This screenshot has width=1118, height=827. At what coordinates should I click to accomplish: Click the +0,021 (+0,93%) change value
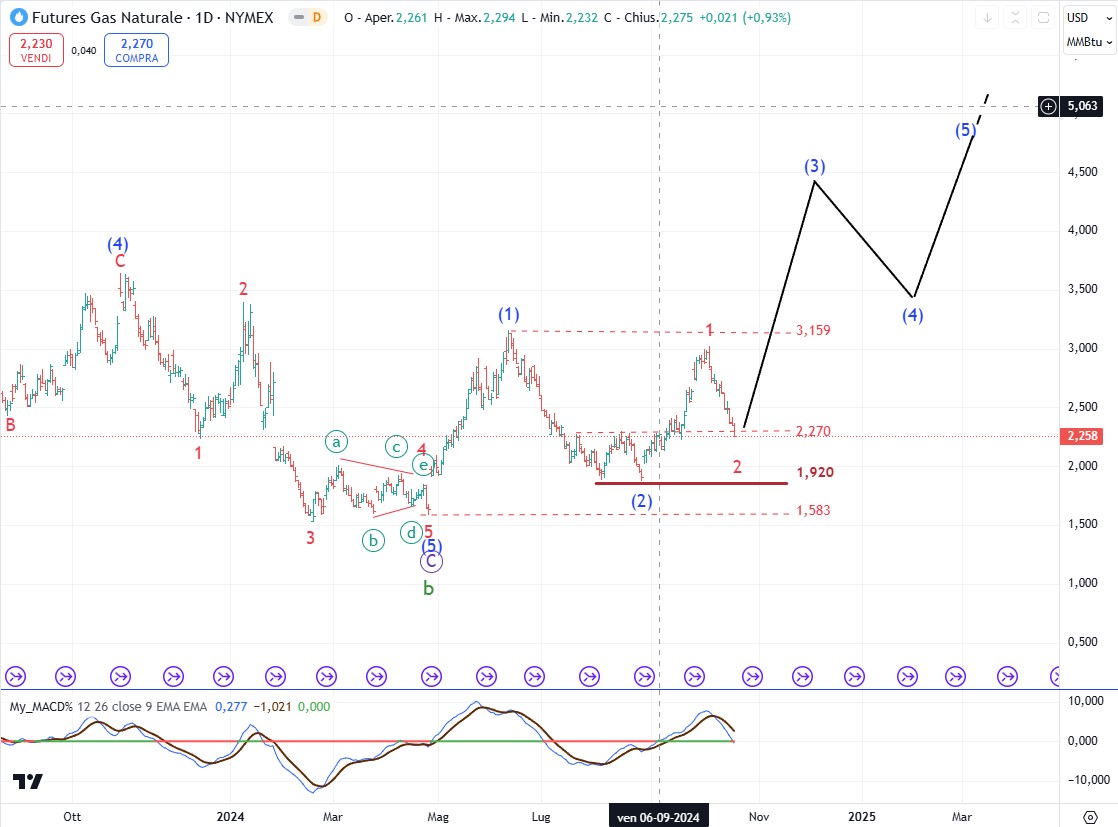(744, 18)
